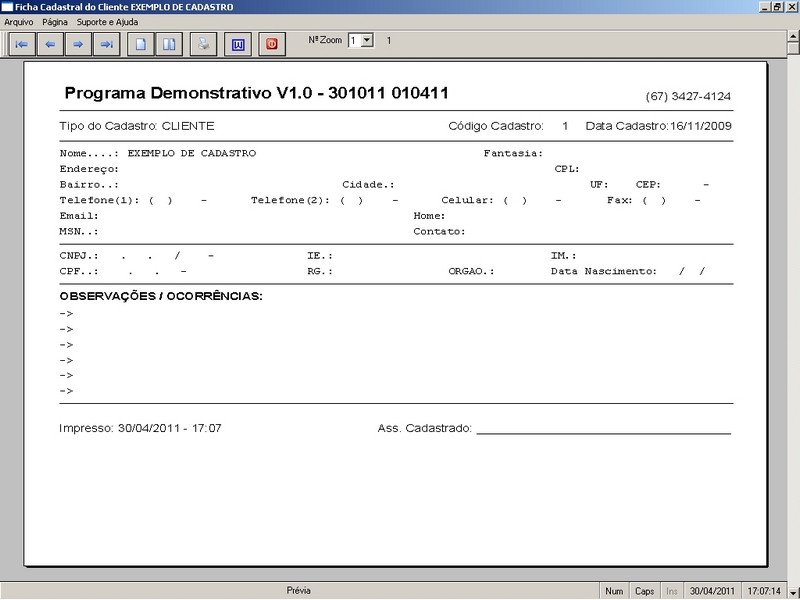The width and height of the screenshot is (800, 600).
Task: Switch to single page view
Action: 141,44
